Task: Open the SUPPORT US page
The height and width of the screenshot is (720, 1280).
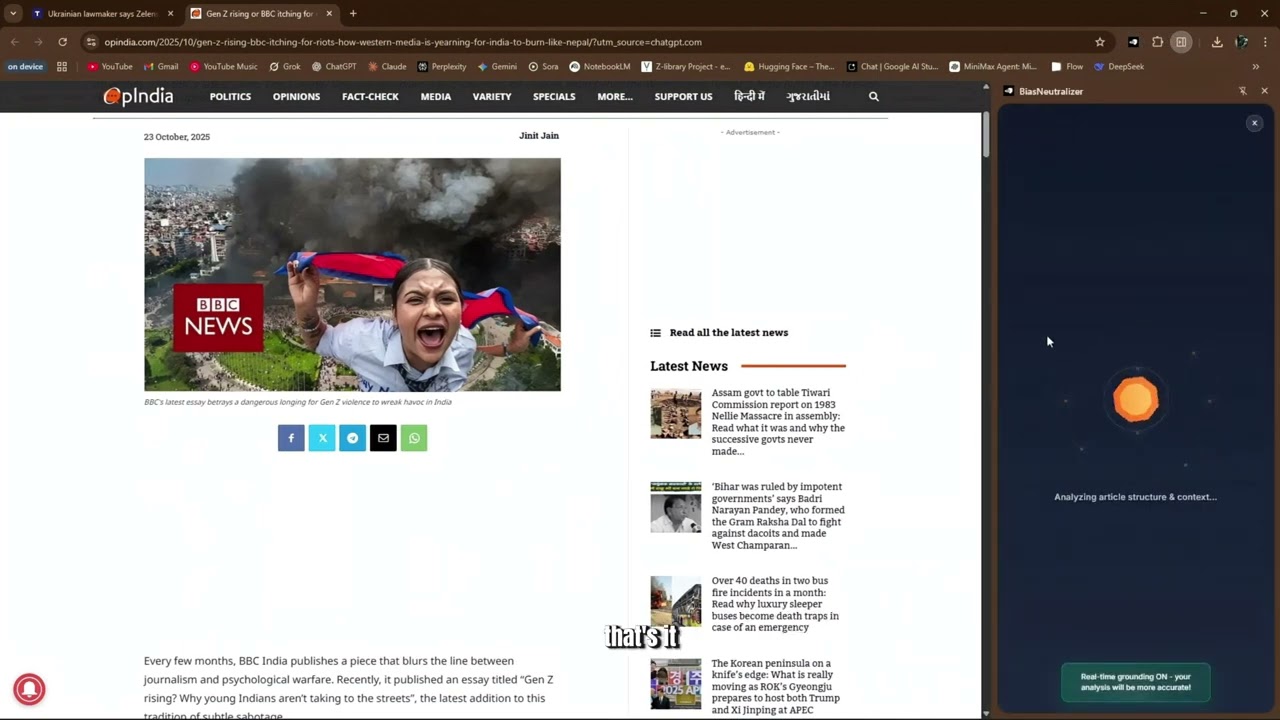Action: point(683,97)
